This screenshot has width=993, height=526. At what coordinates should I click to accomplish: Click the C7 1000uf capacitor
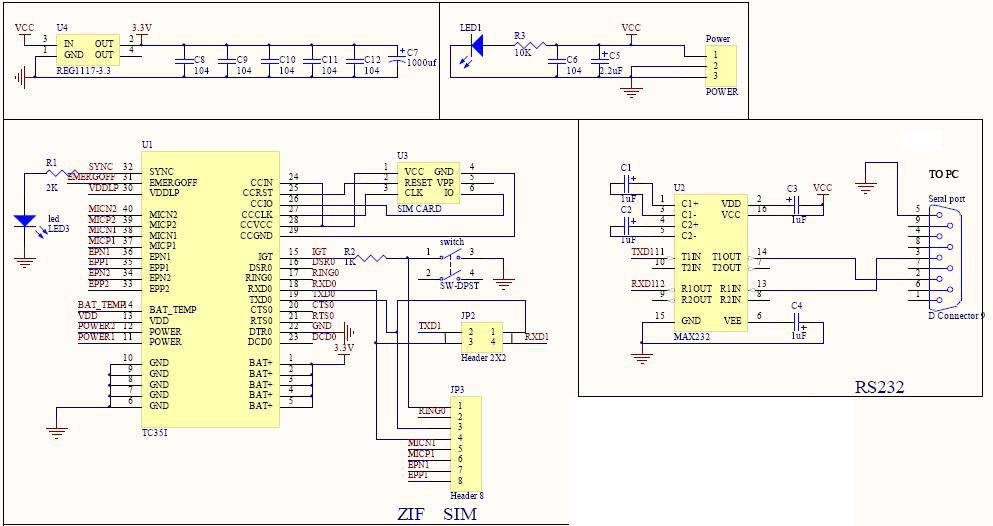tap(402, 59)
